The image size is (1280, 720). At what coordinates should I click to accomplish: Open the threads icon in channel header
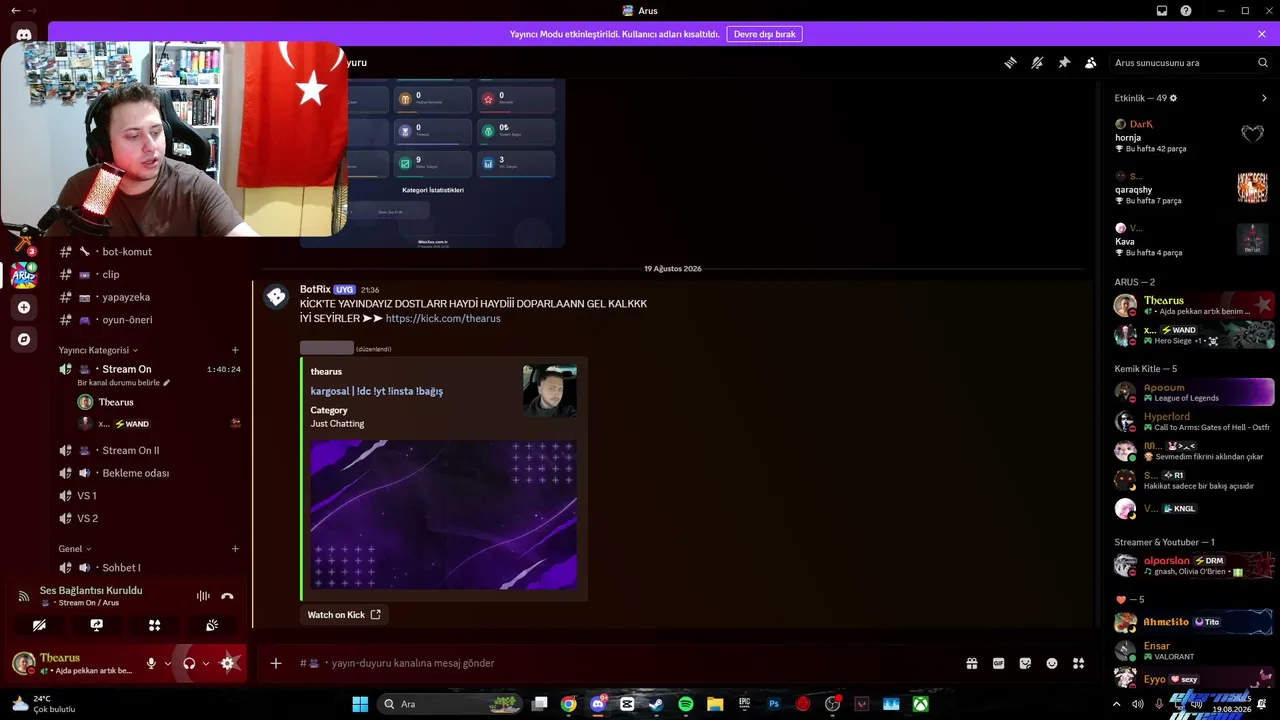point(1010,62)
